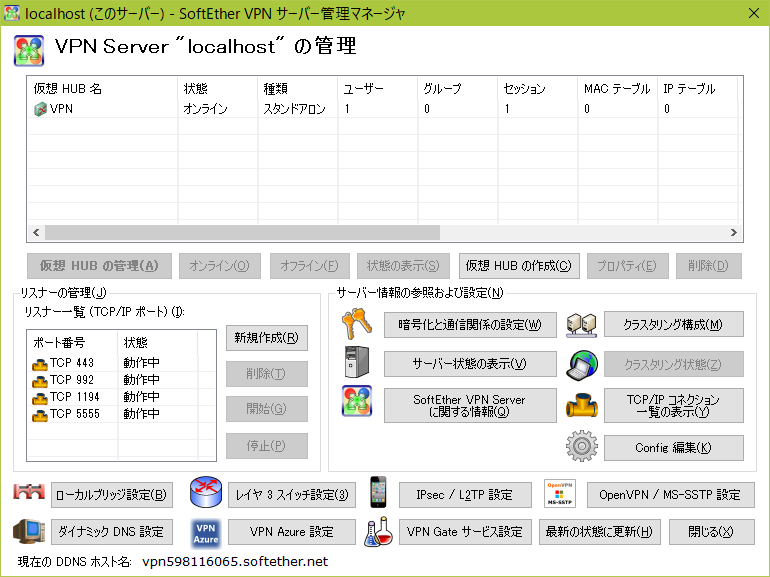Open VPN Azure 設定
770x577 pixels.
[292, 532]
